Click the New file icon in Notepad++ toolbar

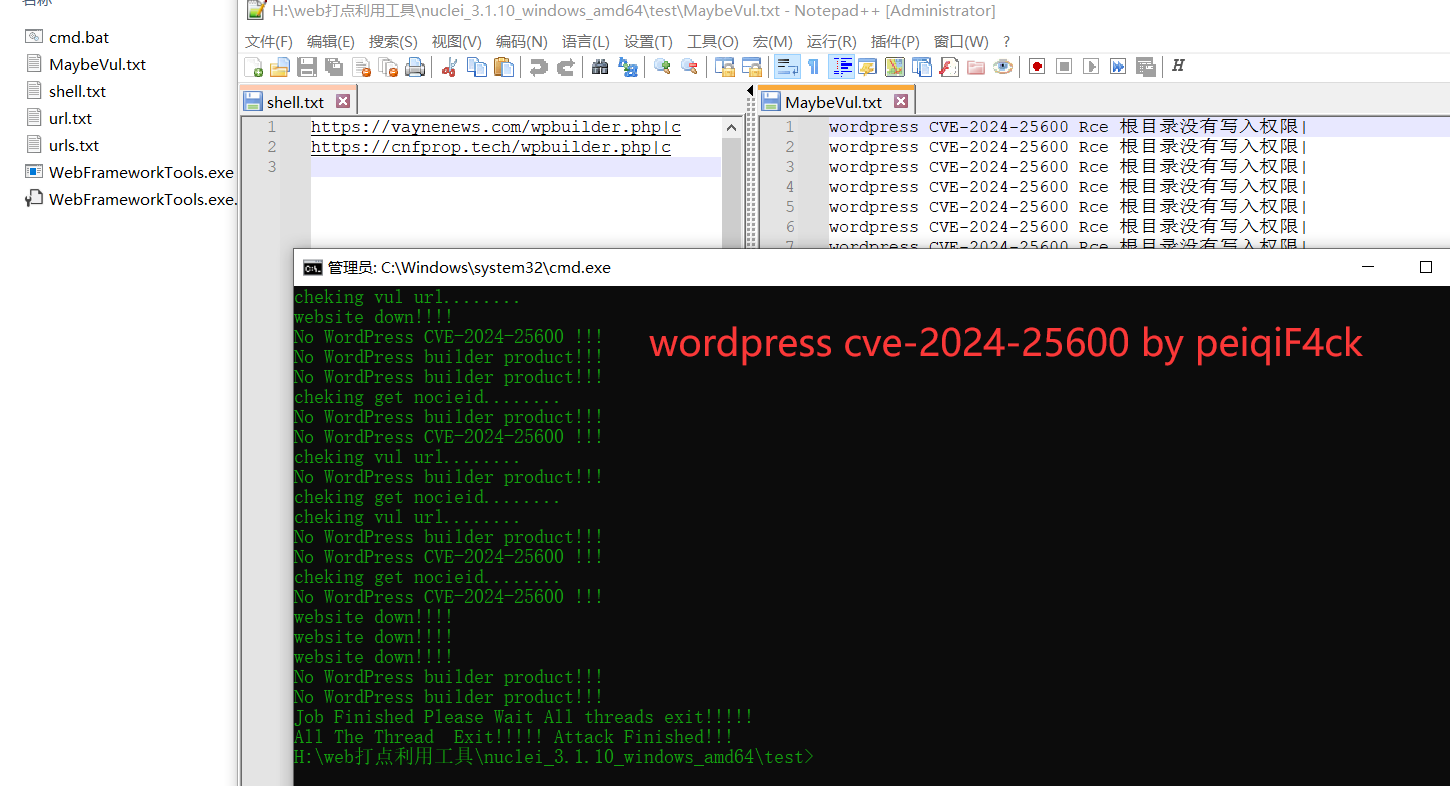click(254, 67)
